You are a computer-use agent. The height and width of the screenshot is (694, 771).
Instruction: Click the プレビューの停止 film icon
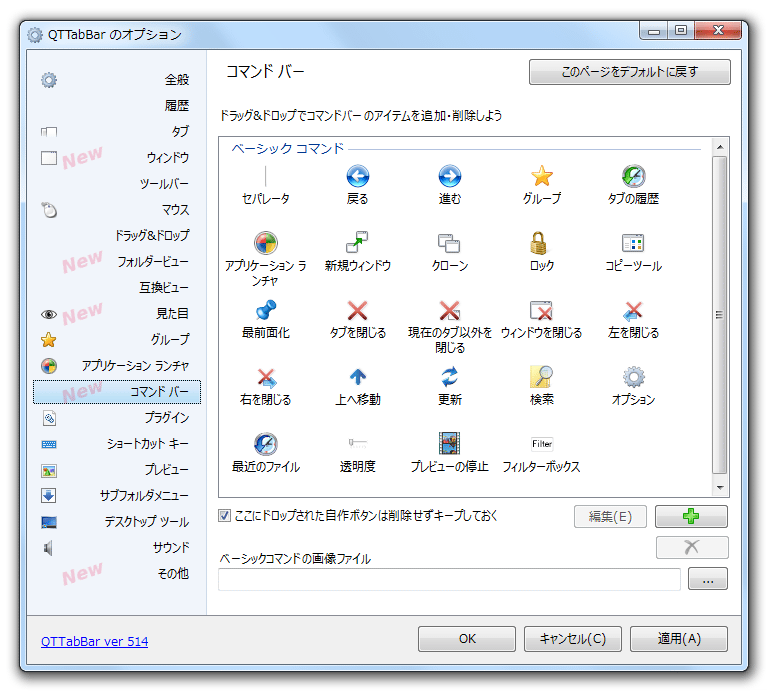449,444
